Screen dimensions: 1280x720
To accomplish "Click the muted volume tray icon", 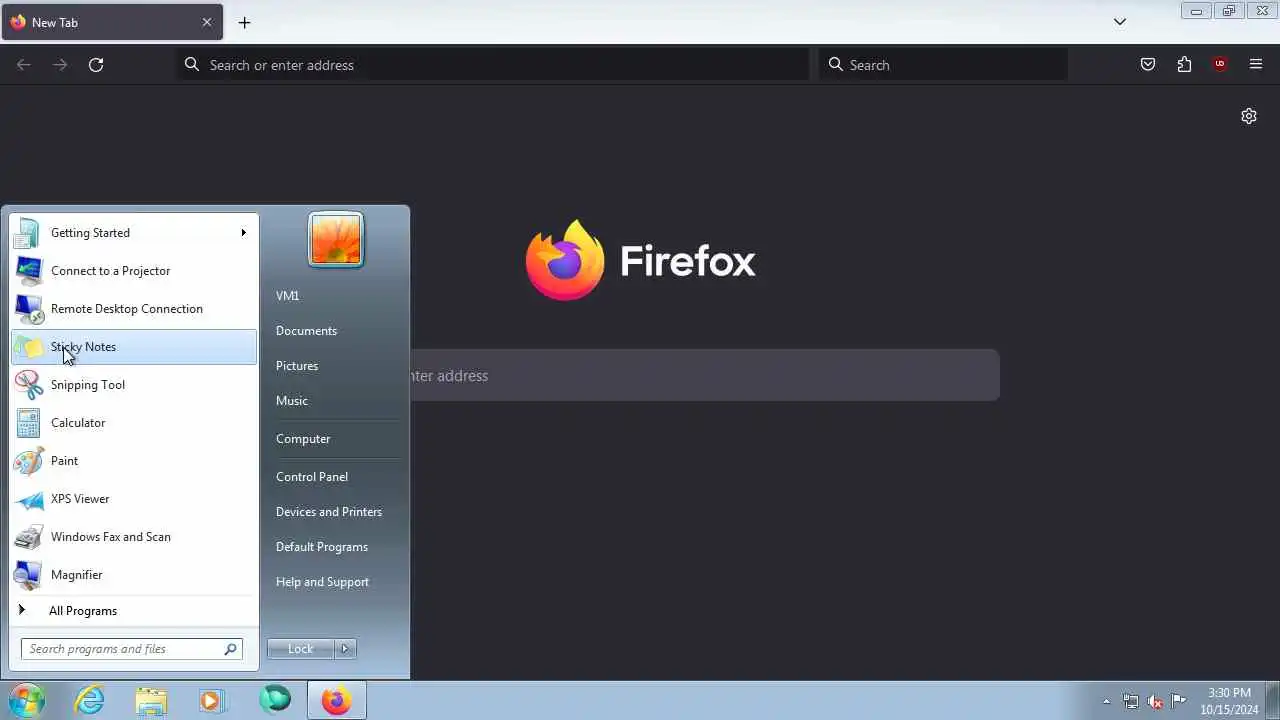I will point(1155,701).
